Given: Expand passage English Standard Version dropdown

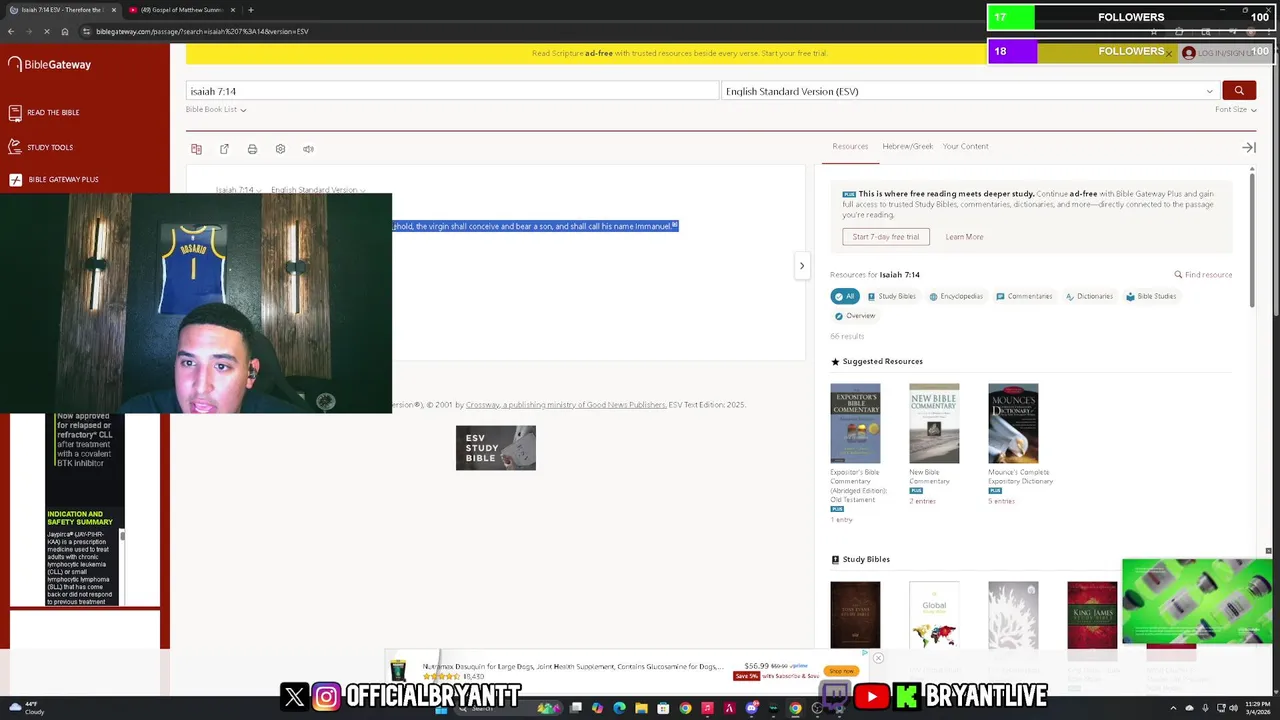Looking at the screenshot, I should (318, 190).
